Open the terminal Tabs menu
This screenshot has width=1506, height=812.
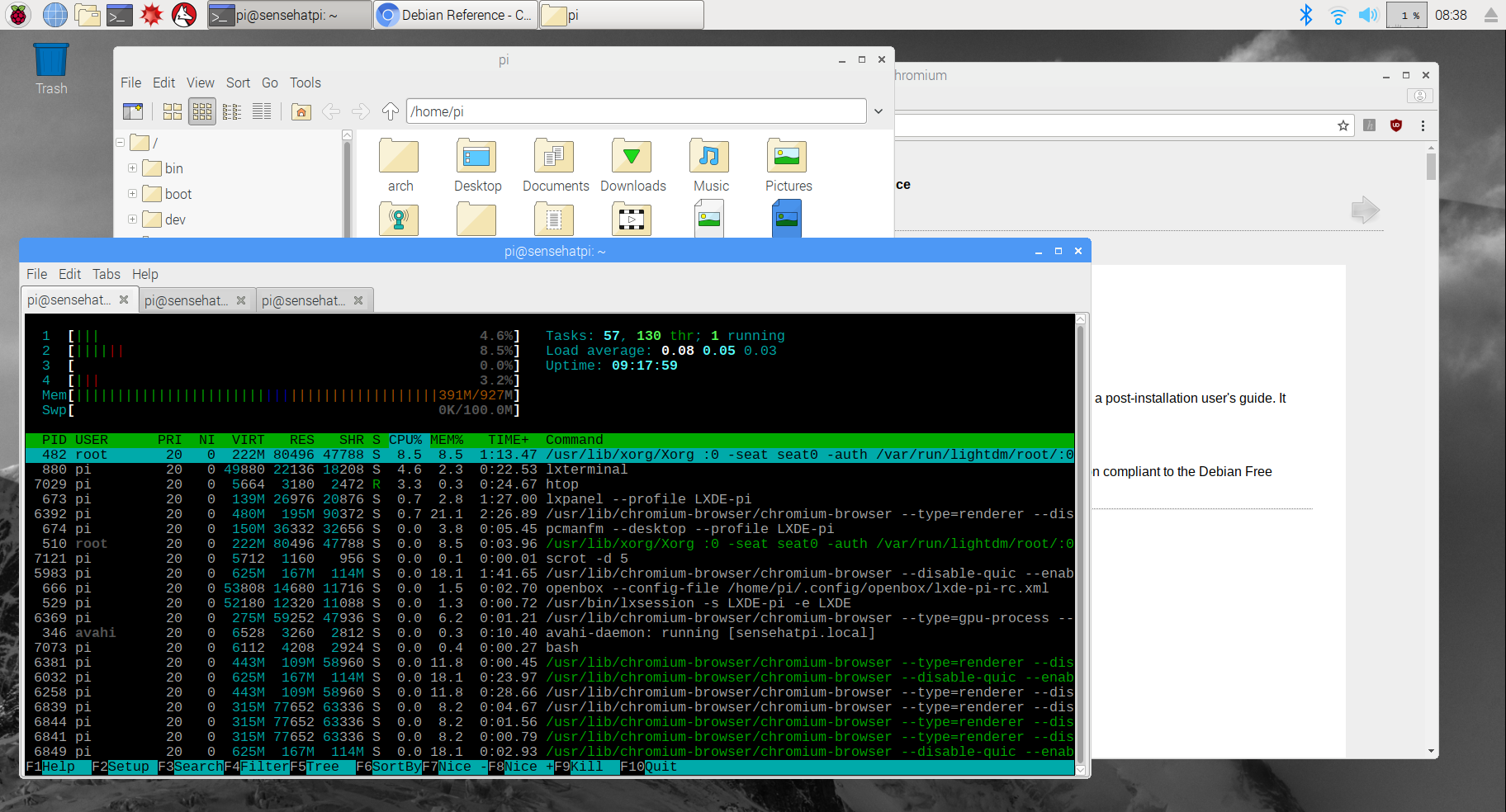point(106,274)
